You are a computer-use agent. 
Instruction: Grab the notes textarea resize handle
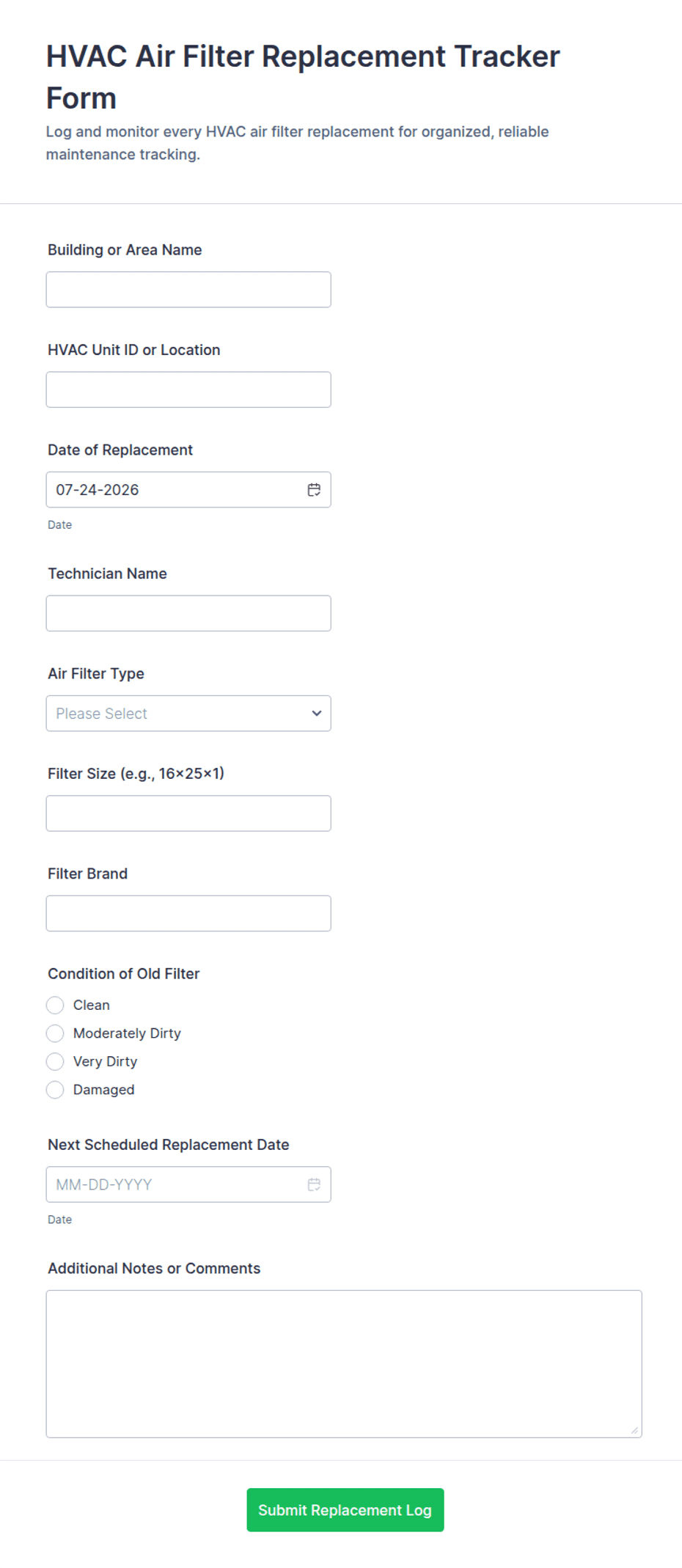tap(634, 1430)
